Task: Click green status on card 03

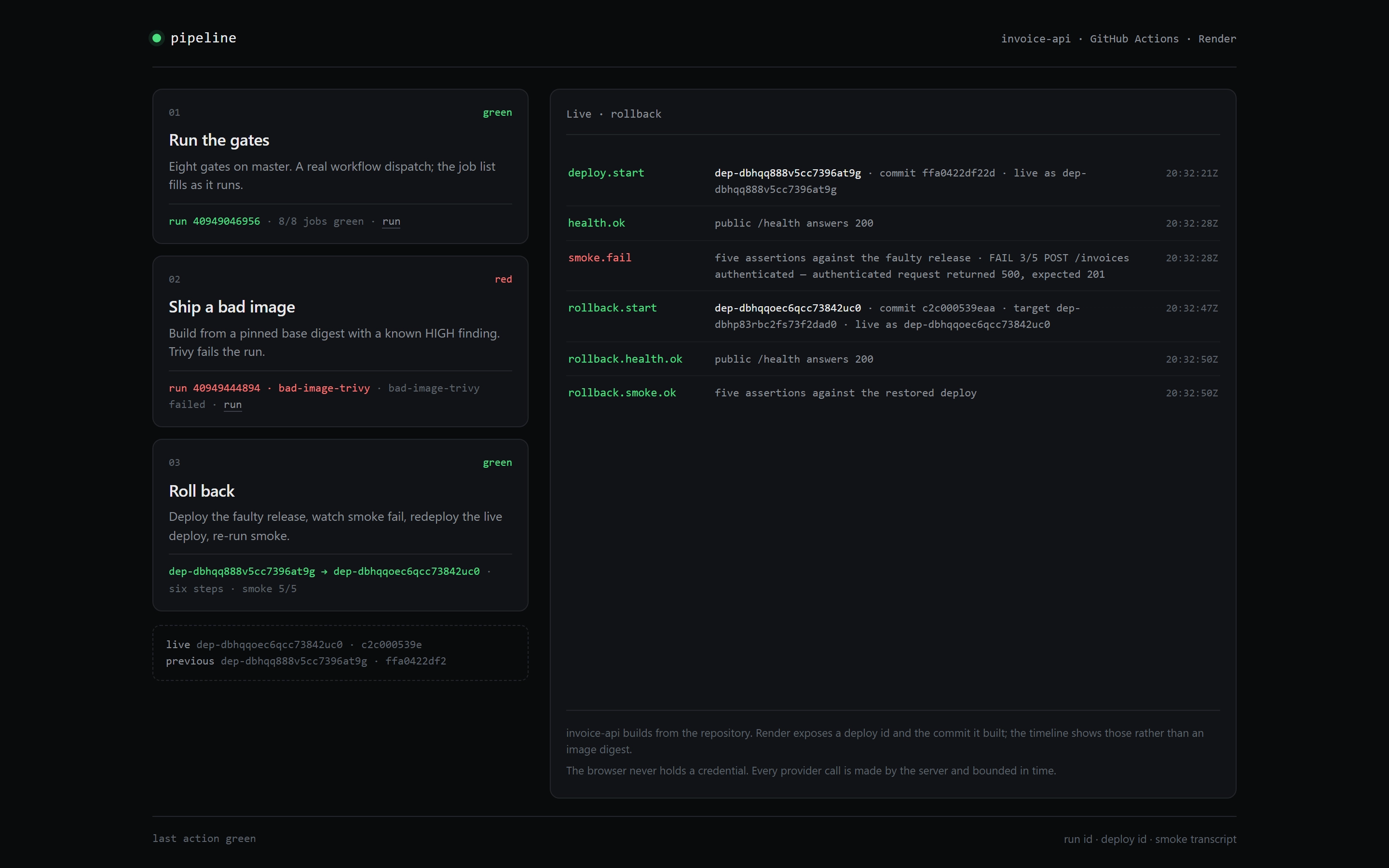Action: click(497, 463)
